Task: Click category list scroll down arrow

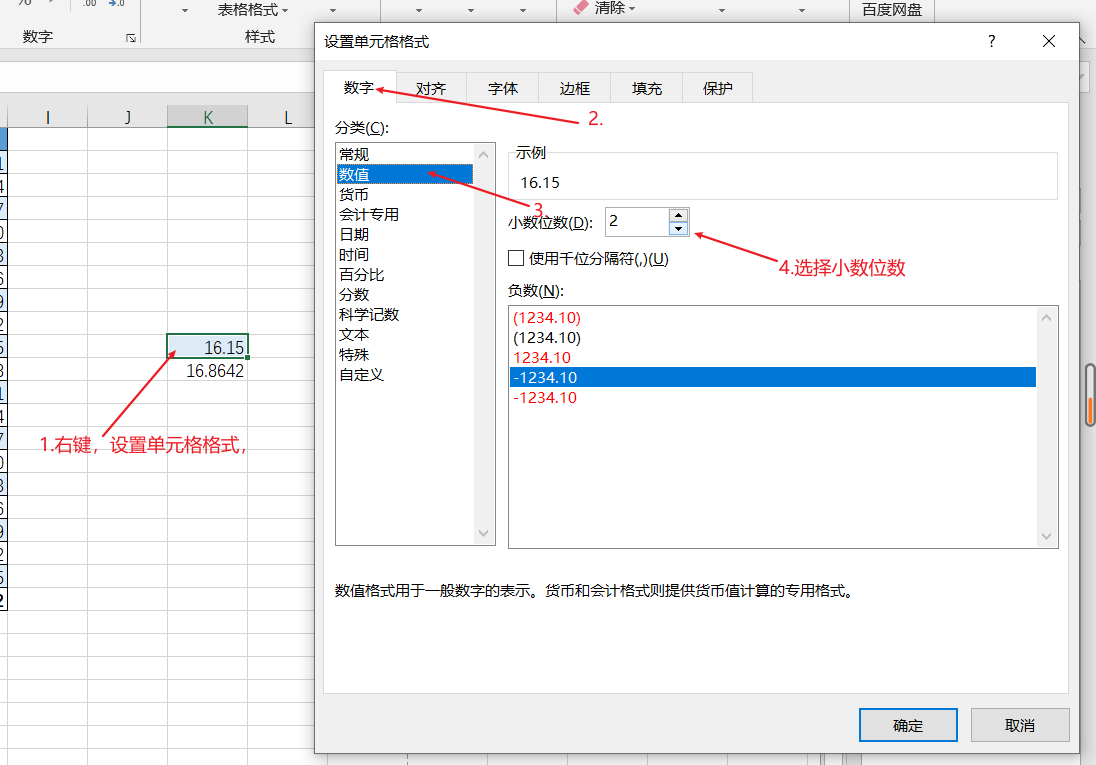Action: 484,534
